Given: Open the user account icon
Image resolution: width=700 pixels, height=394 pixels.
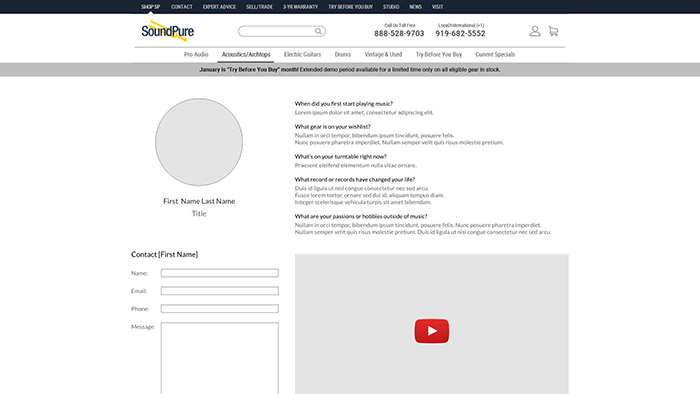Looking at the screenshot, I should (535, 31).
